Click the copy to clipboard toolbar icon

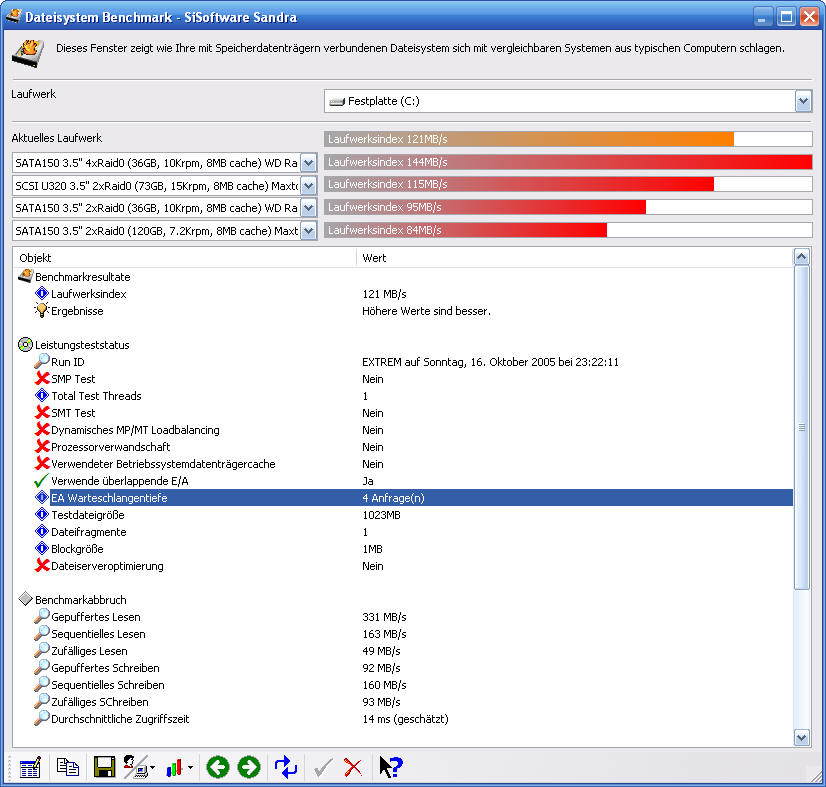[x=67, y=767]
